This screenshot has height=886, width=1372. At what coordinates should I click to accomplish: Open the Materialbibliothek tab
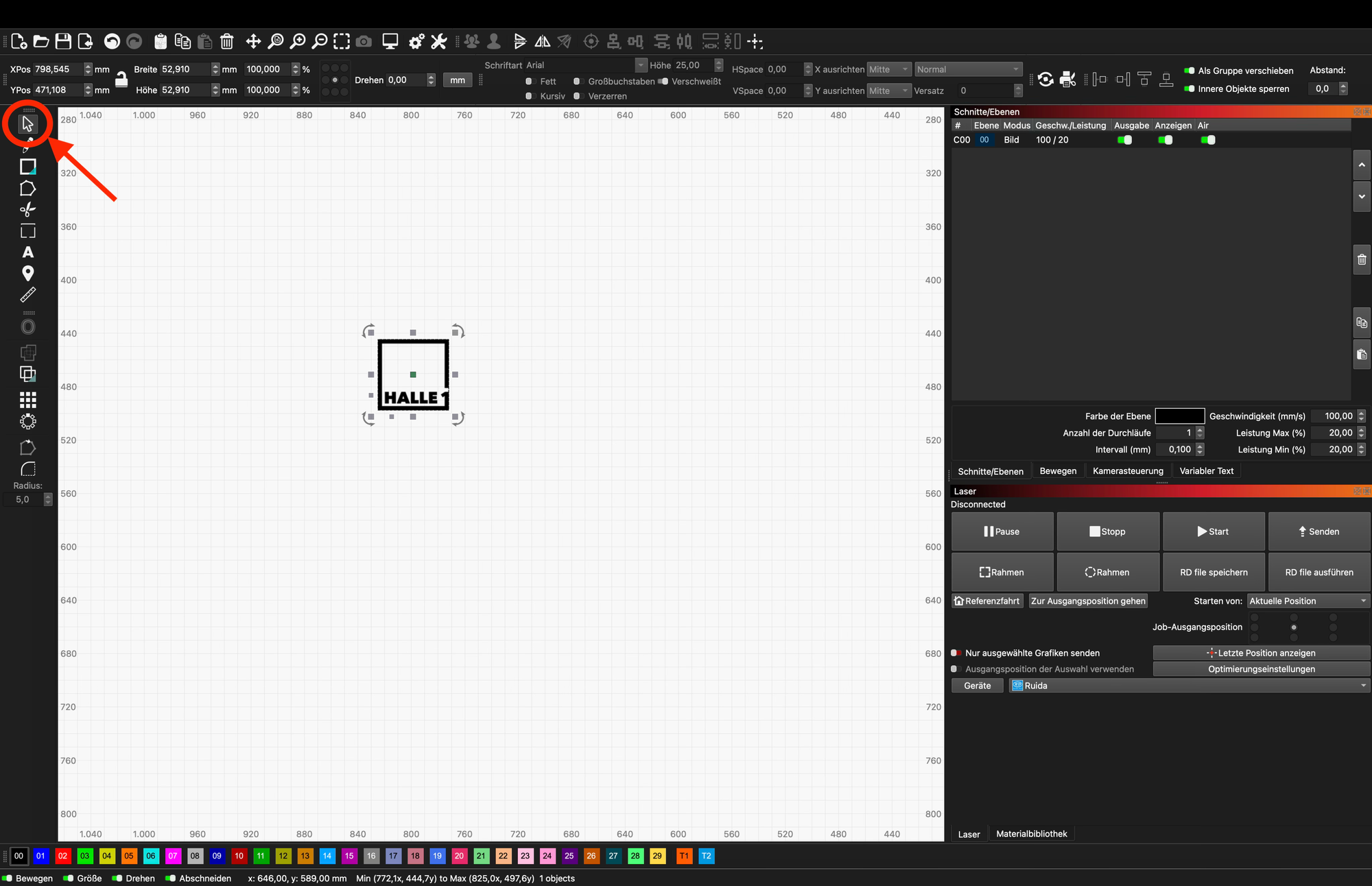[1031, 834]
